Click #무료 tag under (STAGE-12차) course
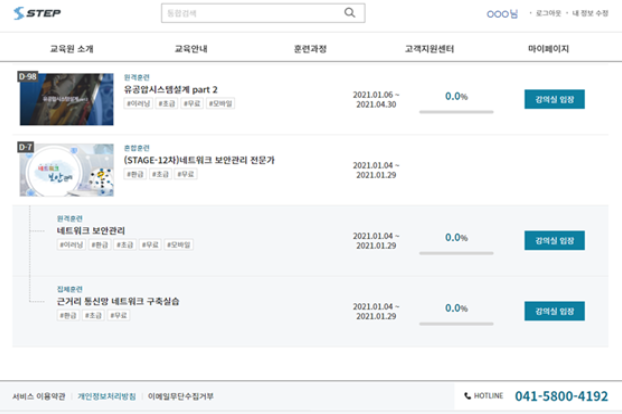 [x=186, y=174]
